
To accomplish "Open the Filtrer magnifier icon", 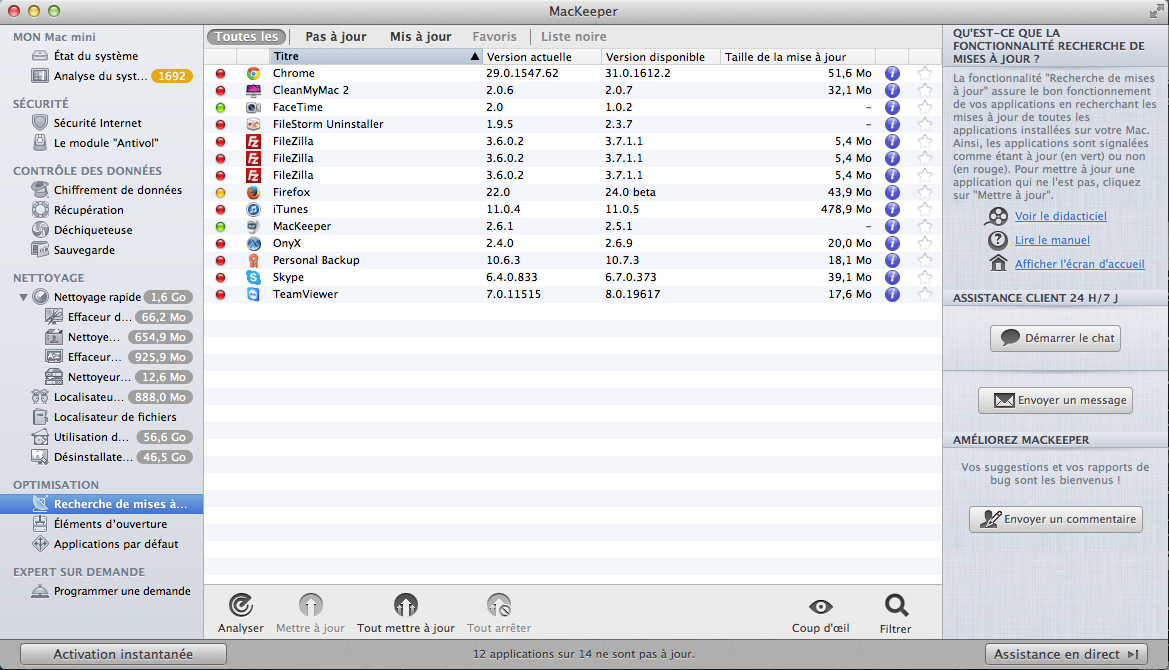I will click(x=896, y=606).
